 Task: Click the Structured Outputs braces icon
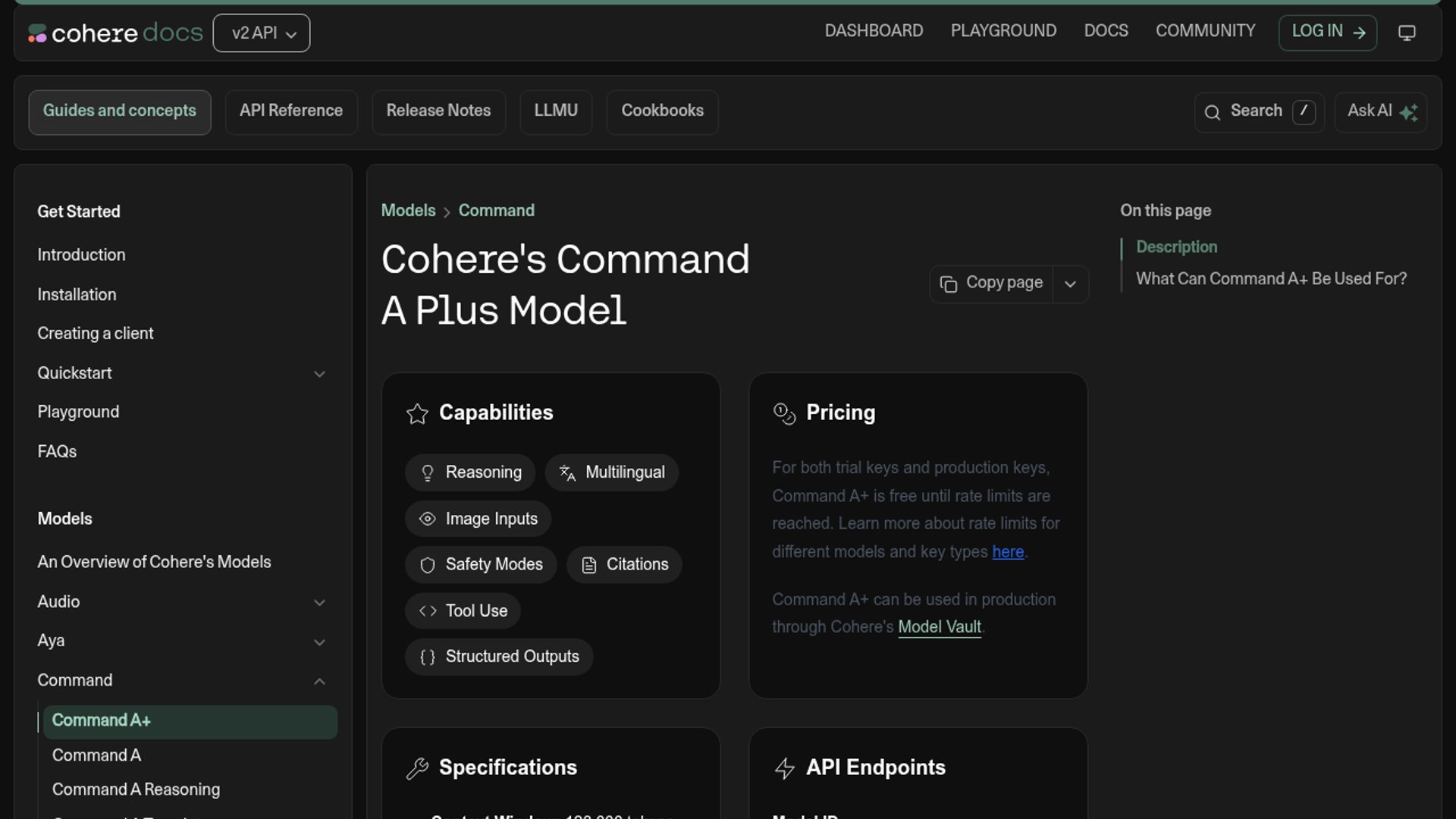click(428, 657)
